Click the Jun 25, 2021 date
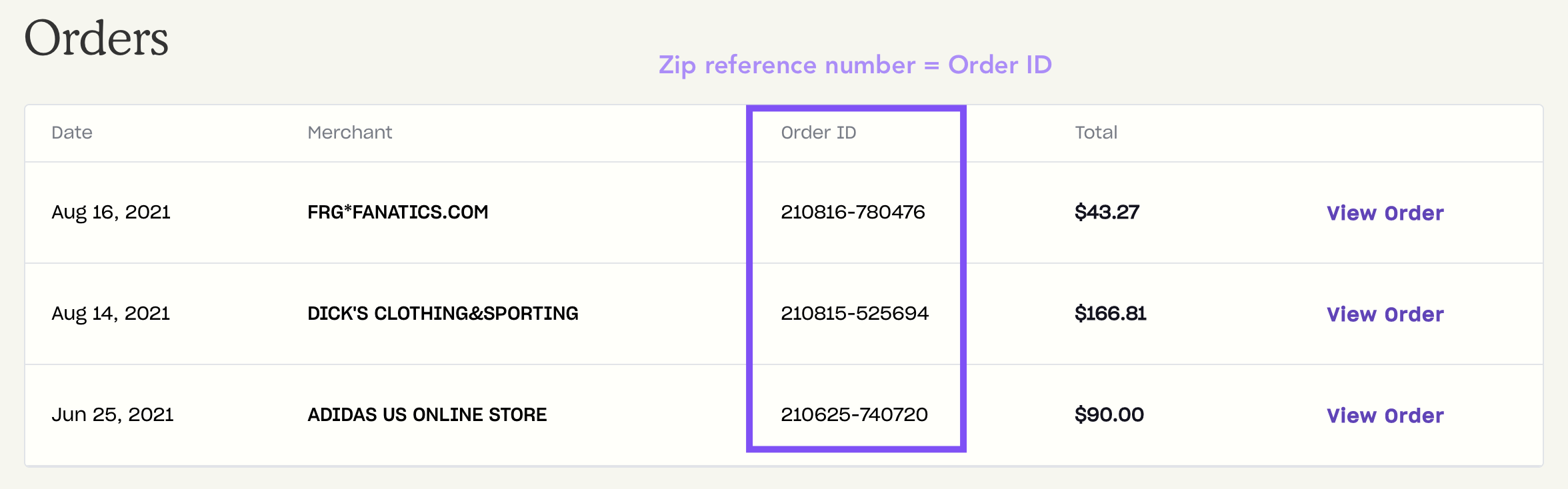 [113, 415]
